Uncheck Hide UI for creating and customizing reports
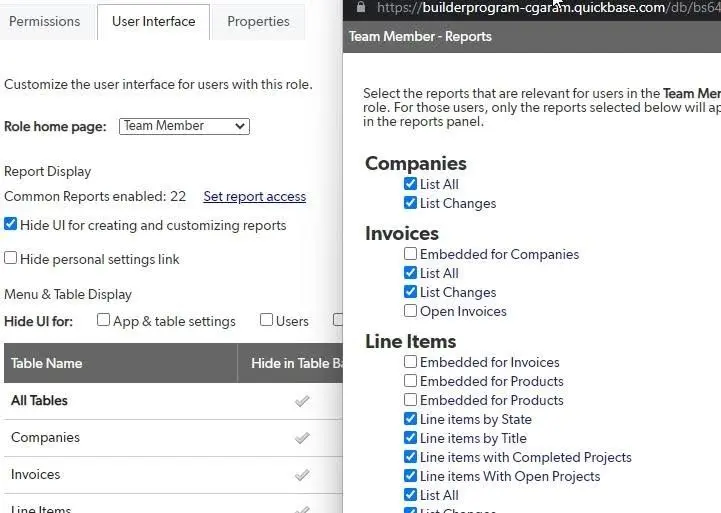 click(x=10, y=224)
